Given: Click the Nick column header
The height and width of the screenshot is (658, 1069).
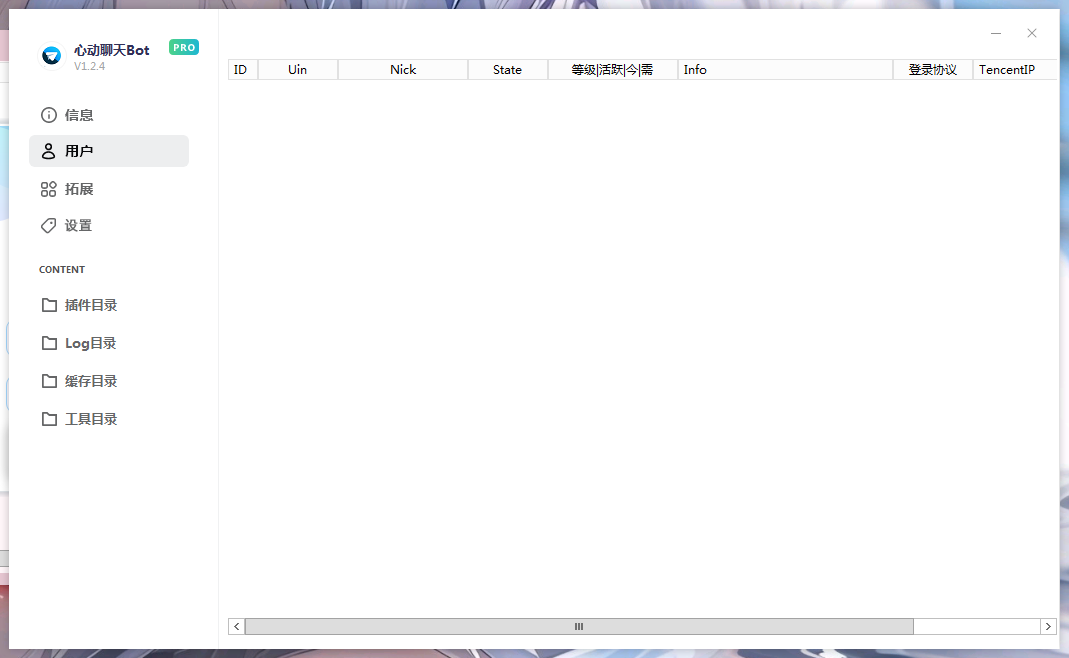Looking at the screenshot, I should click(403, 70).
